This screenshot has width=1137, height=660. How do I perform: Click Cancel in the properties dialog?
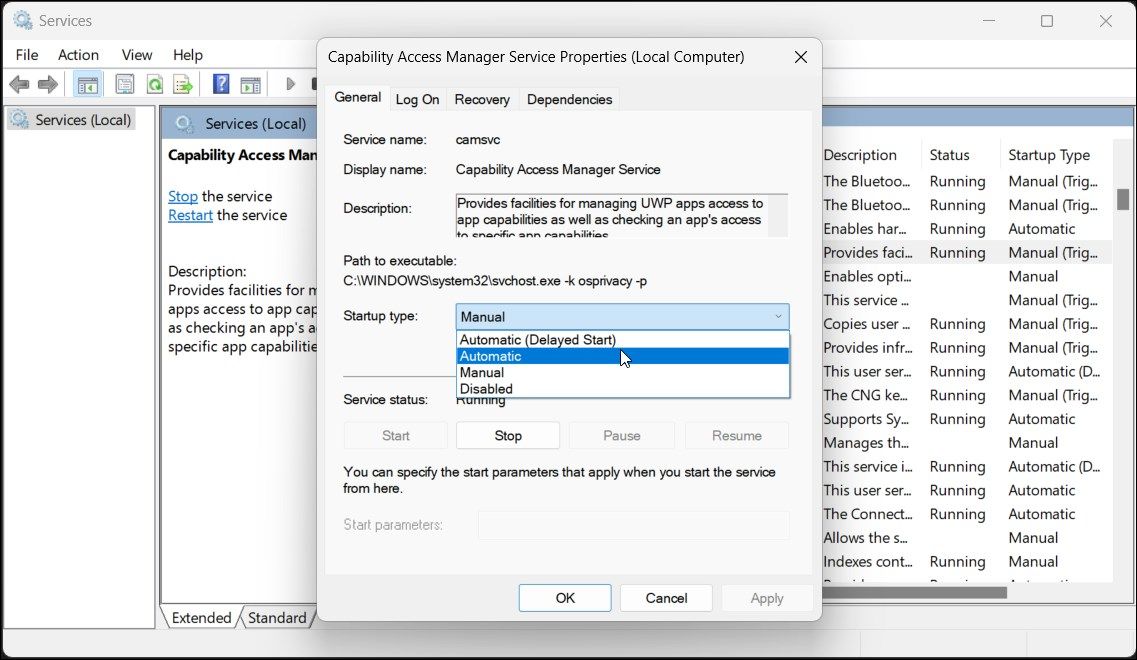point(666,598)
